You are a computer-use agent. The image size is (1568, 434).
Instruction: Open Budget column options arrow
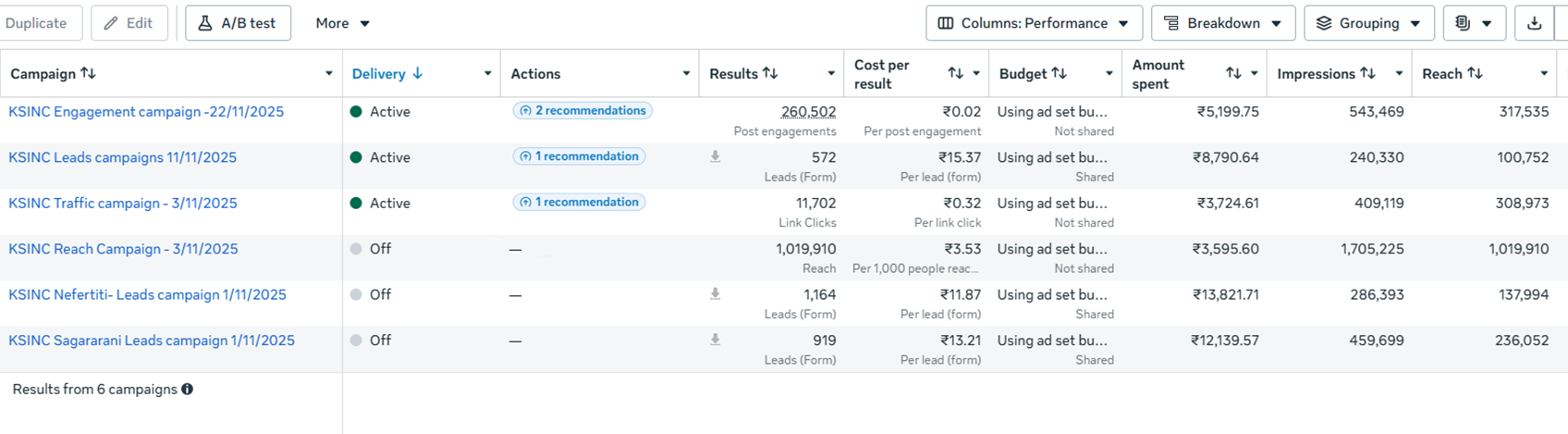[1109, 74]
